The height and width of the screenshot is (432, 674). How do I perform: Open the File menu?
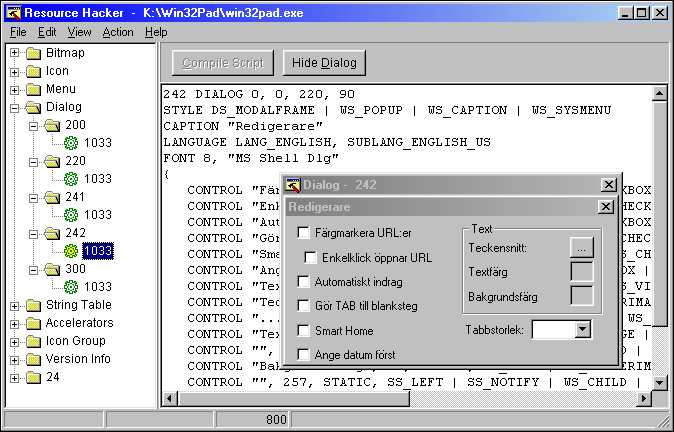[18, 32]
